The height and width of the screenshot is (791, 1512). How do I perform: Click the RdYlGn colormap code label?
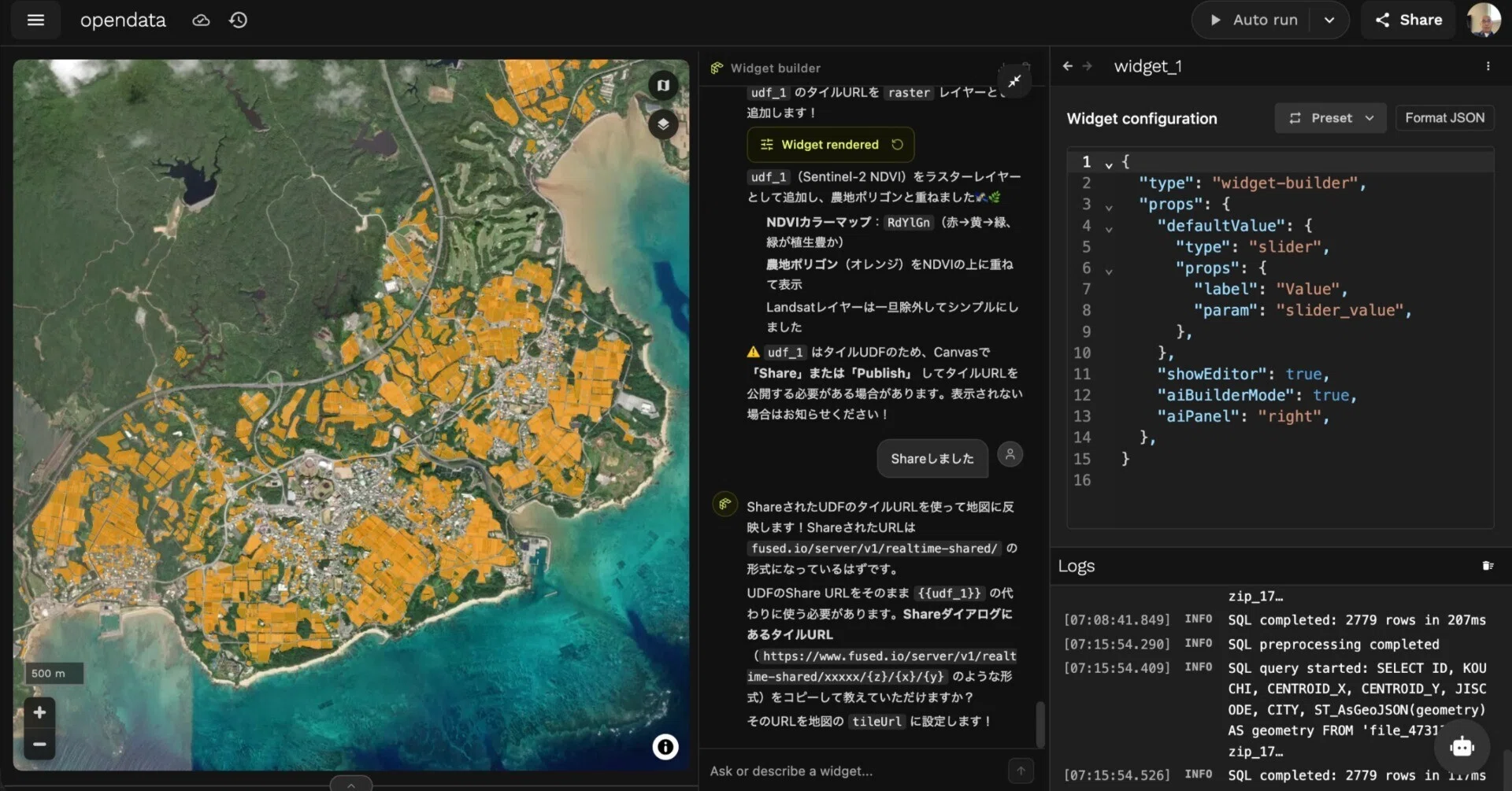pos(908,223)
